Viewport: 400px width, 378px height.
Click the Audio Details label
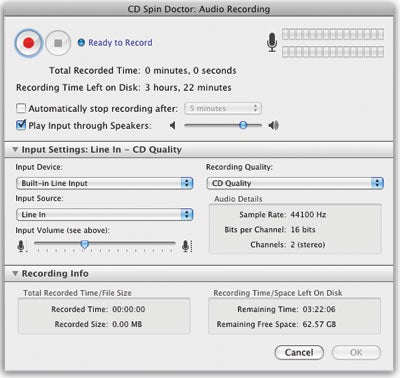pos(238,199)
